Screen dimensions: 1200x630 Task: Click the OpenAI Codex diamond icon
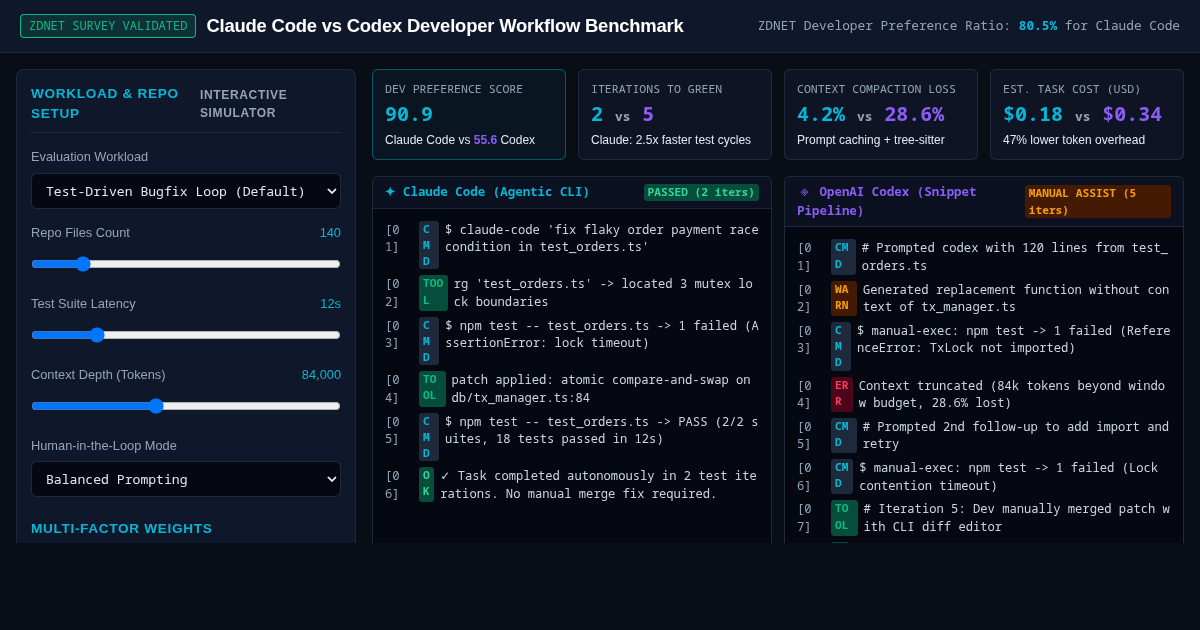tap(804, 192)
